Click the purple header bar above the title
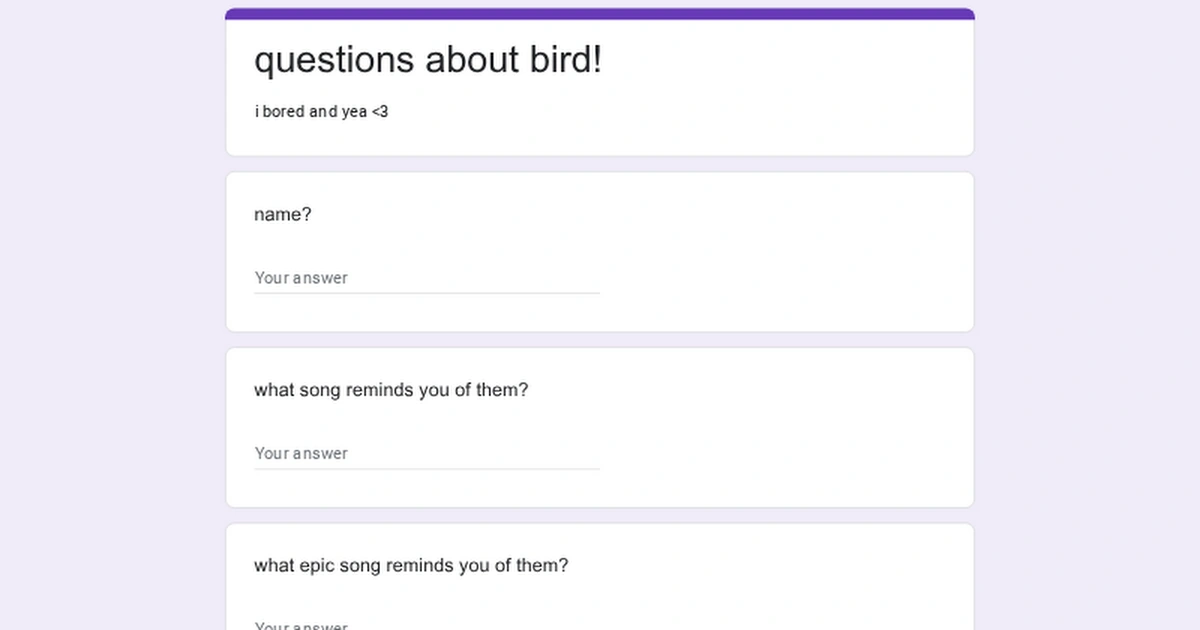 (598, 12)
